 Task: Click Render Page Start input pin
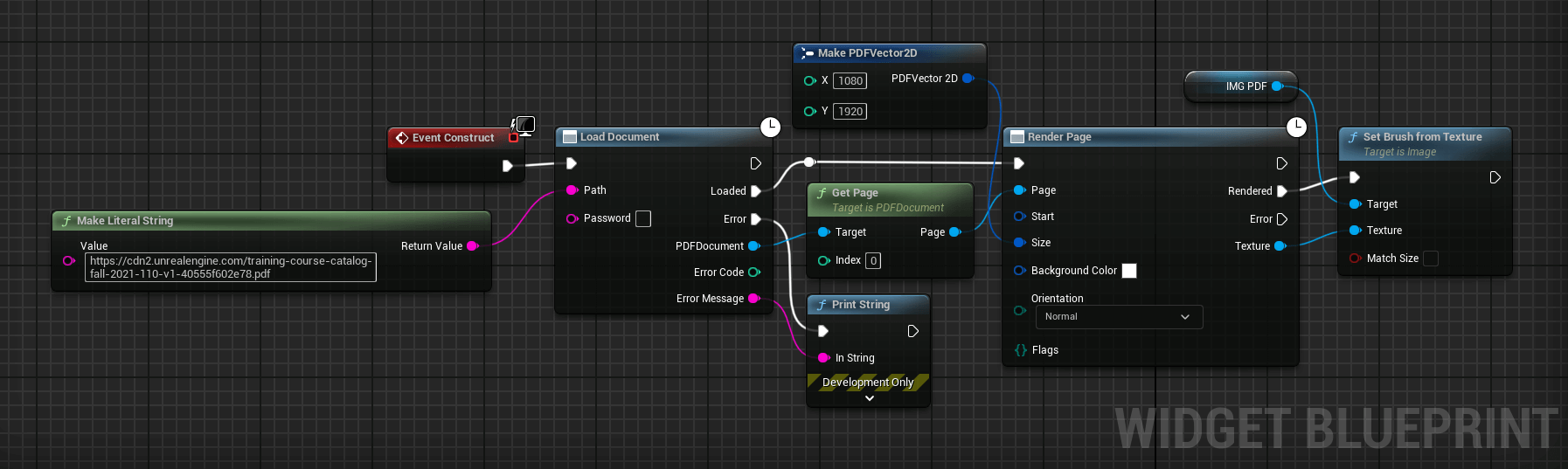tap(1019, 217)
